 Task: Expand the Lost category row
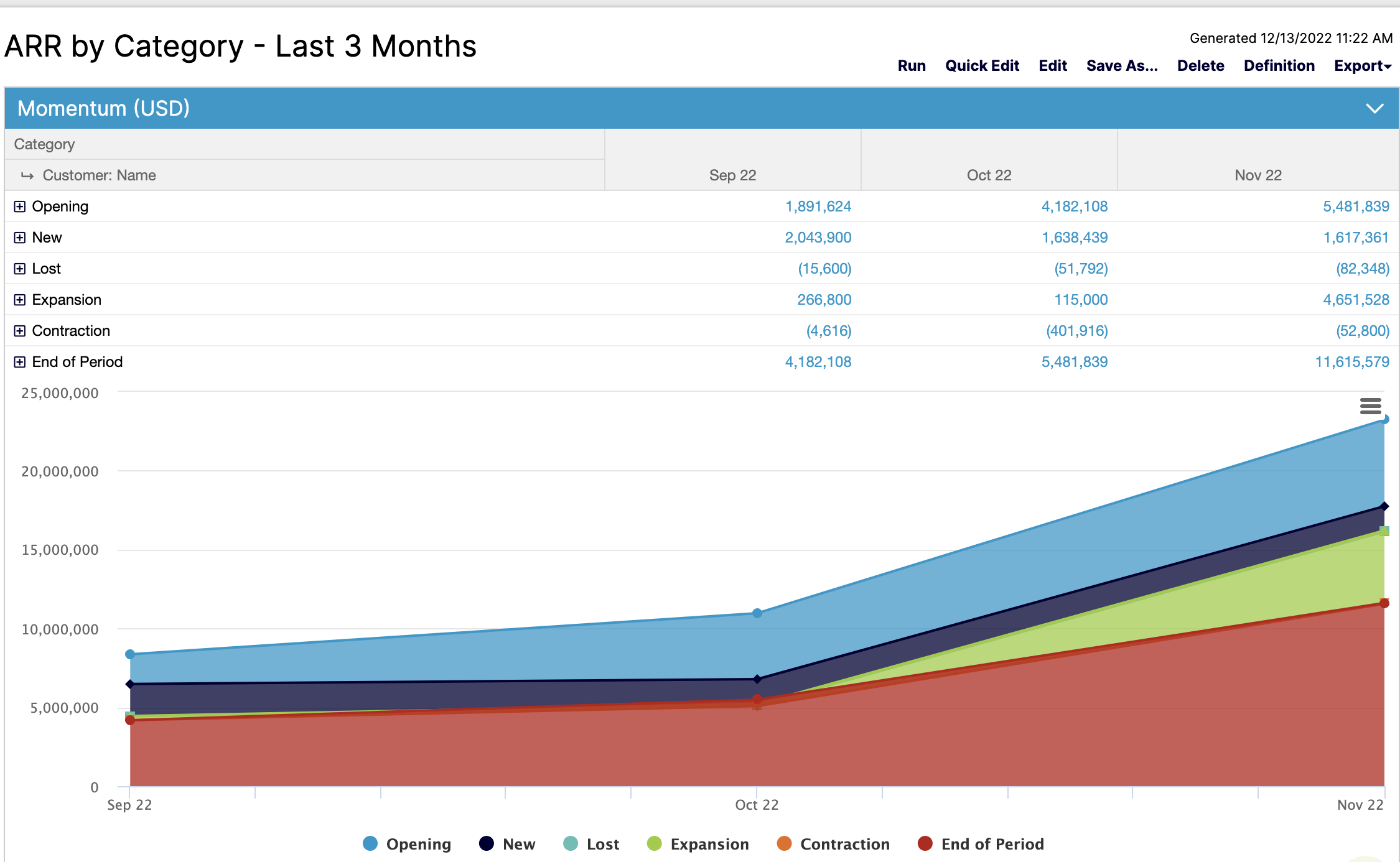click(x=20, y=269)
